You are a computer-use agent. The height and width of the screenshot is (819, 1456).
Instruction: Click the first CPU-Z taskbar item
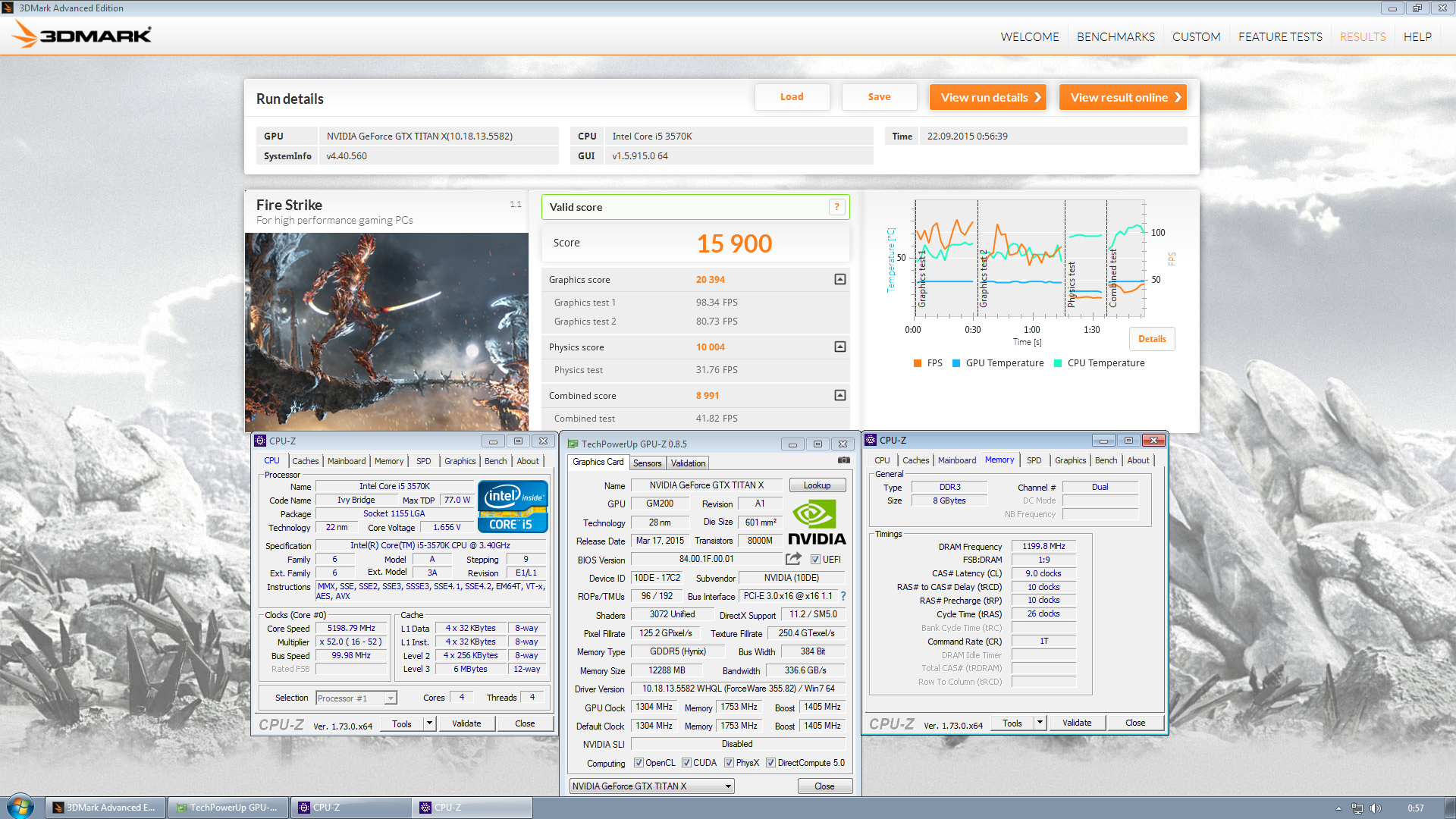[x=350, y=808]
